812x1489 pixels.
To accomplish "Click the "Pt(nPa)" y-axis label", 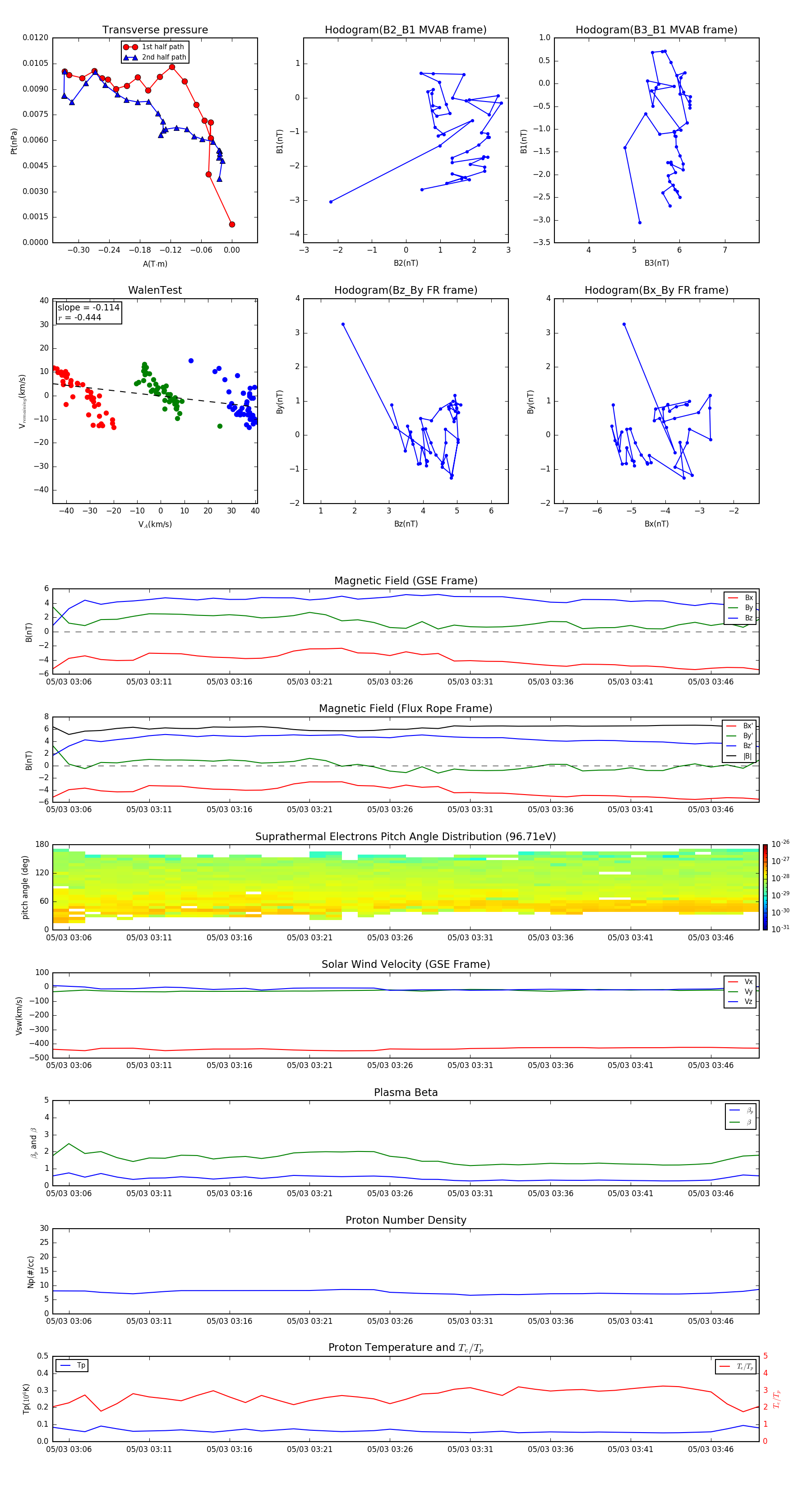I will pyautogui.click(x=14, y=140).
